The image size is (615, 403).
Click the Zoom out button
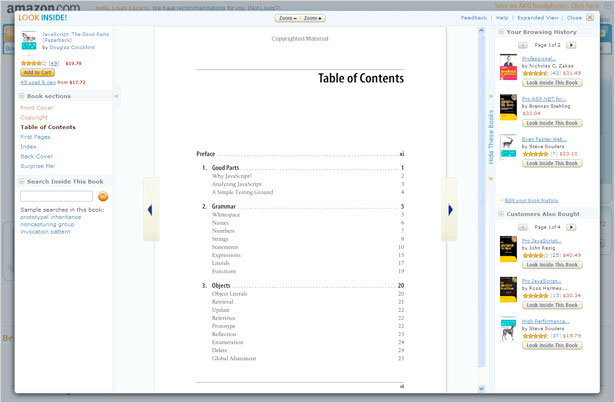pos(287,18)
